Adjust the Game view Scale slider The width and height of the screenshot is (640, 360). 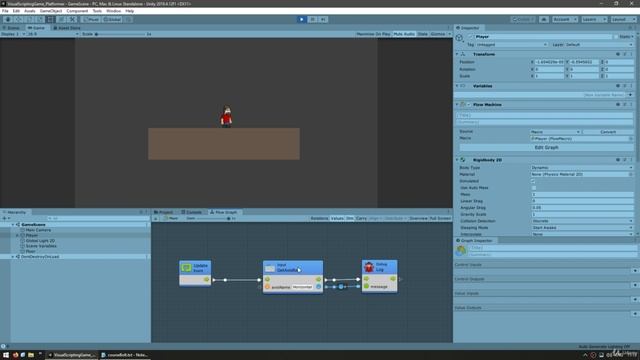point(120,34)
